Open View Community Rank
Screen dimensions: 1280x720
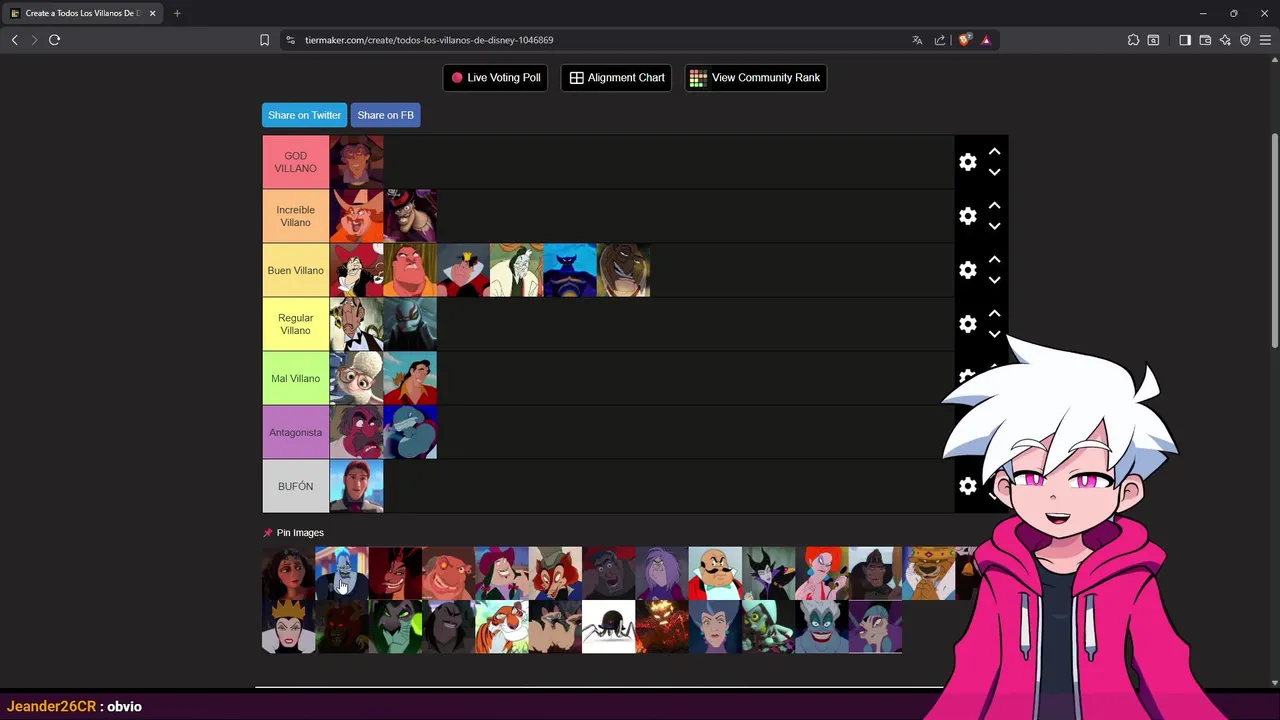[755, 78]
